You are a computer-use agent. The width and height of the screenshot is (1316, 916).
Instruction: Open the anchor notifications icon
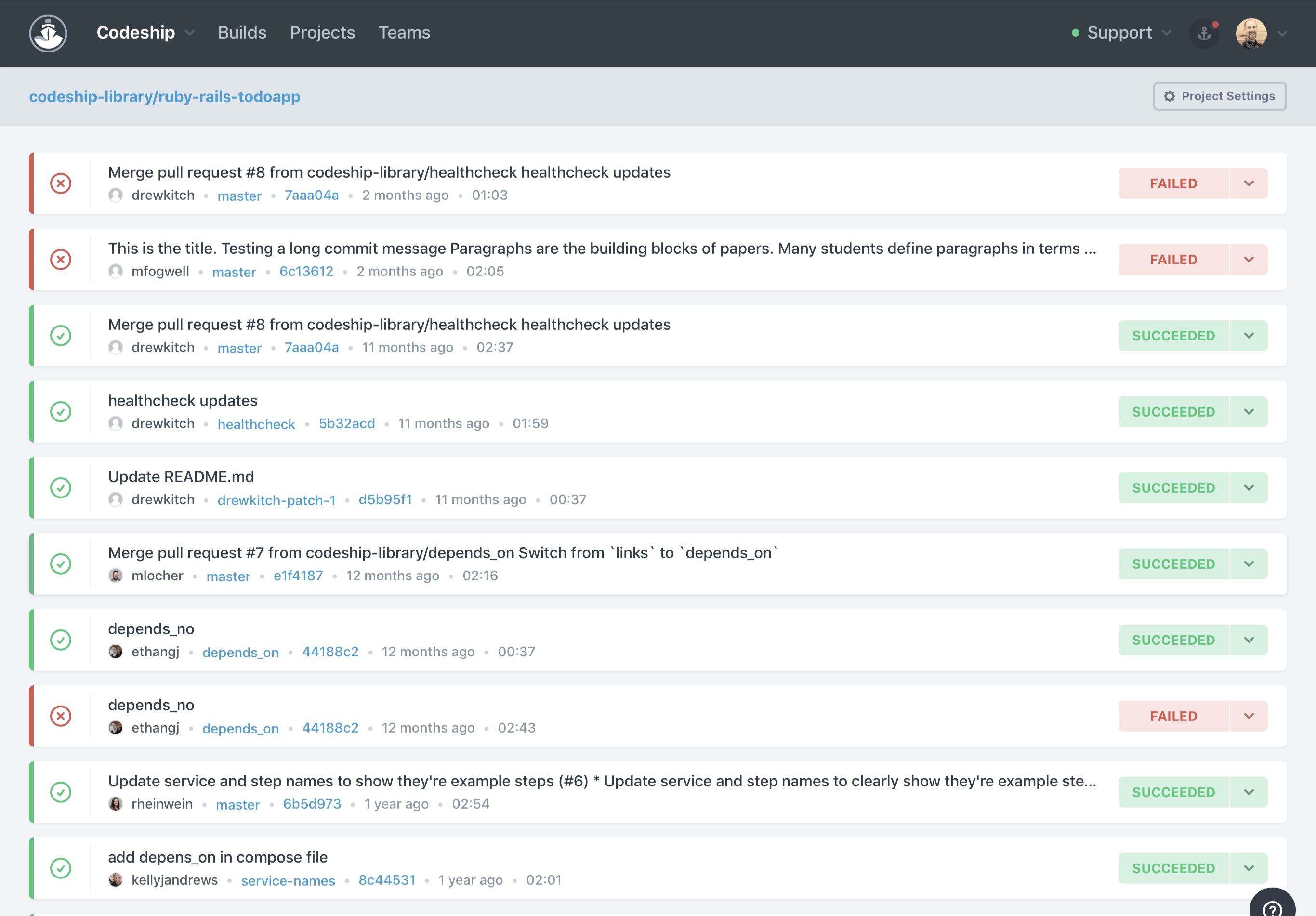point(1204,33)
